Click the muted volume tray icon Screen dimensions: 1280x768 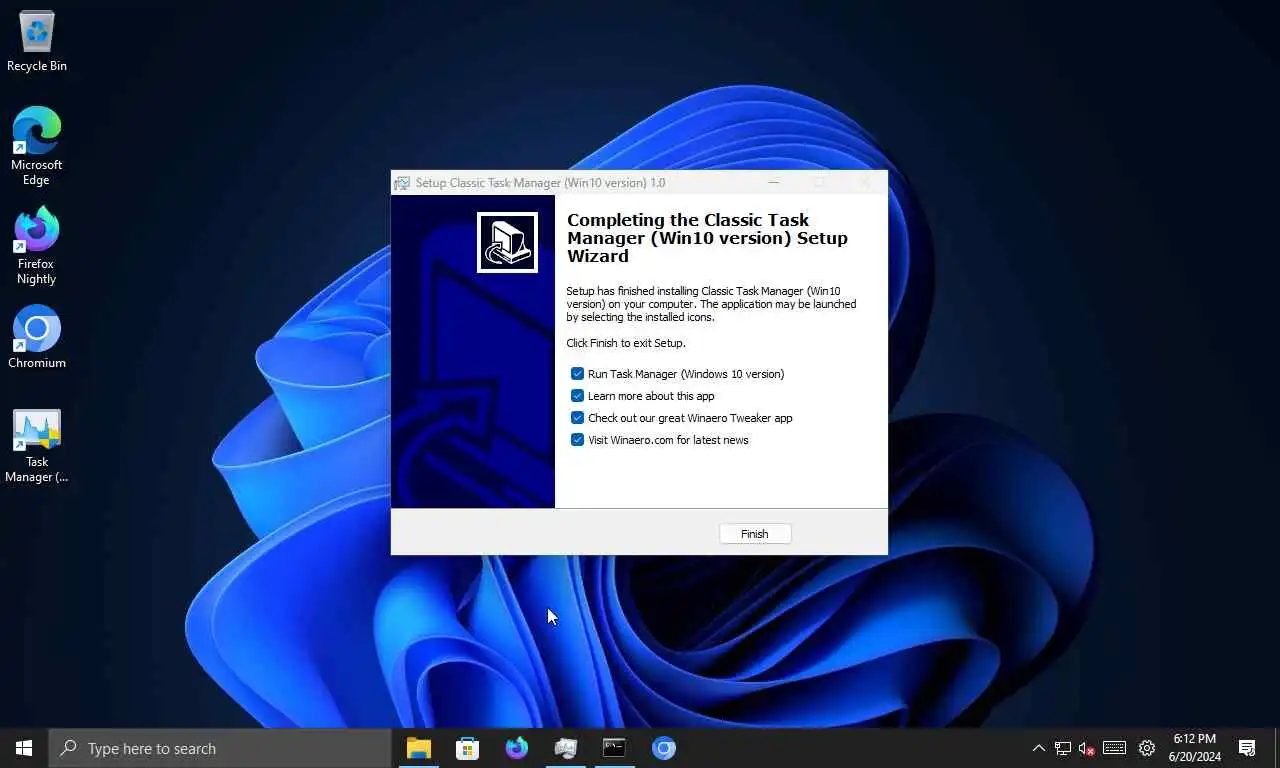pyautogui.click(x=1087, y=748)
